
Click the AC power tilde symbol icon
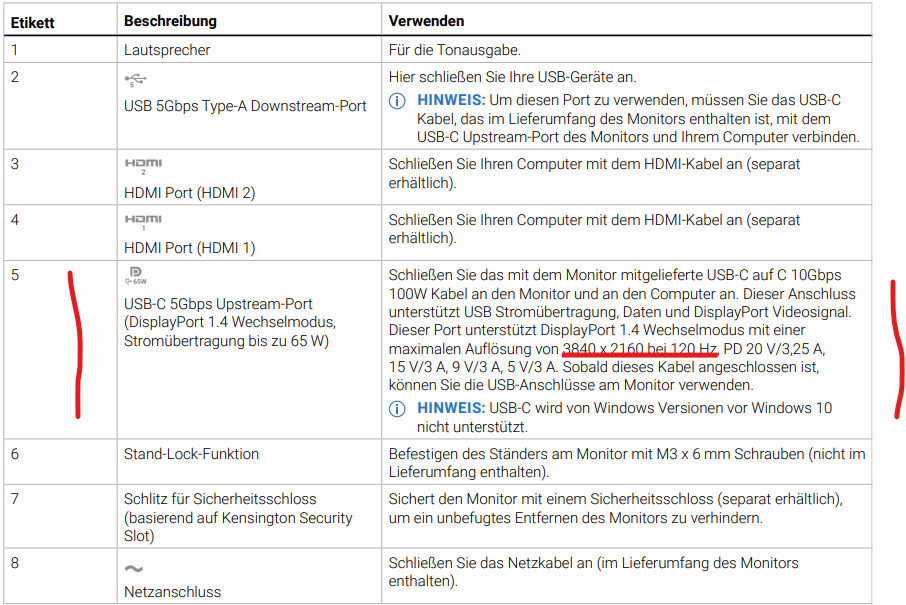(133, 569)
